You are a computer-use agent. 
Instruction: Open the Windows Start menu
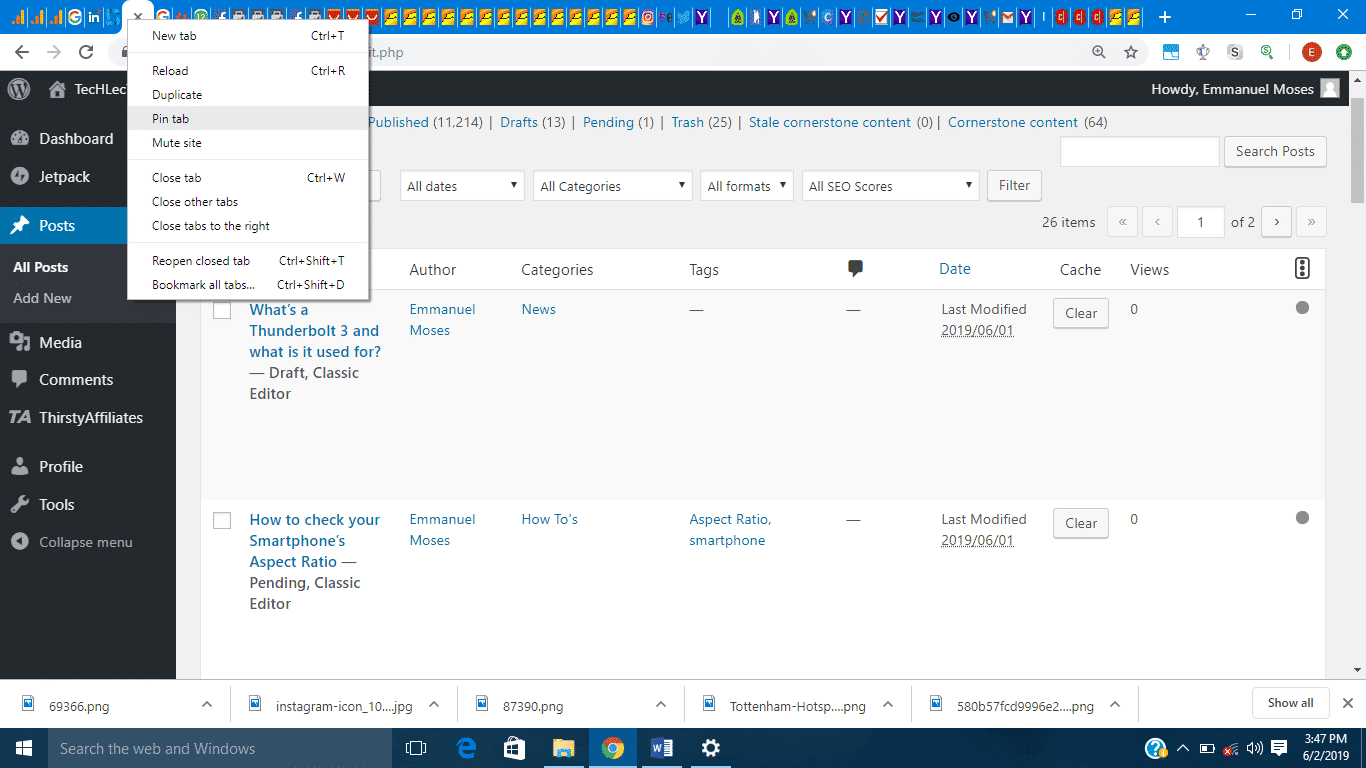point(22,748)
